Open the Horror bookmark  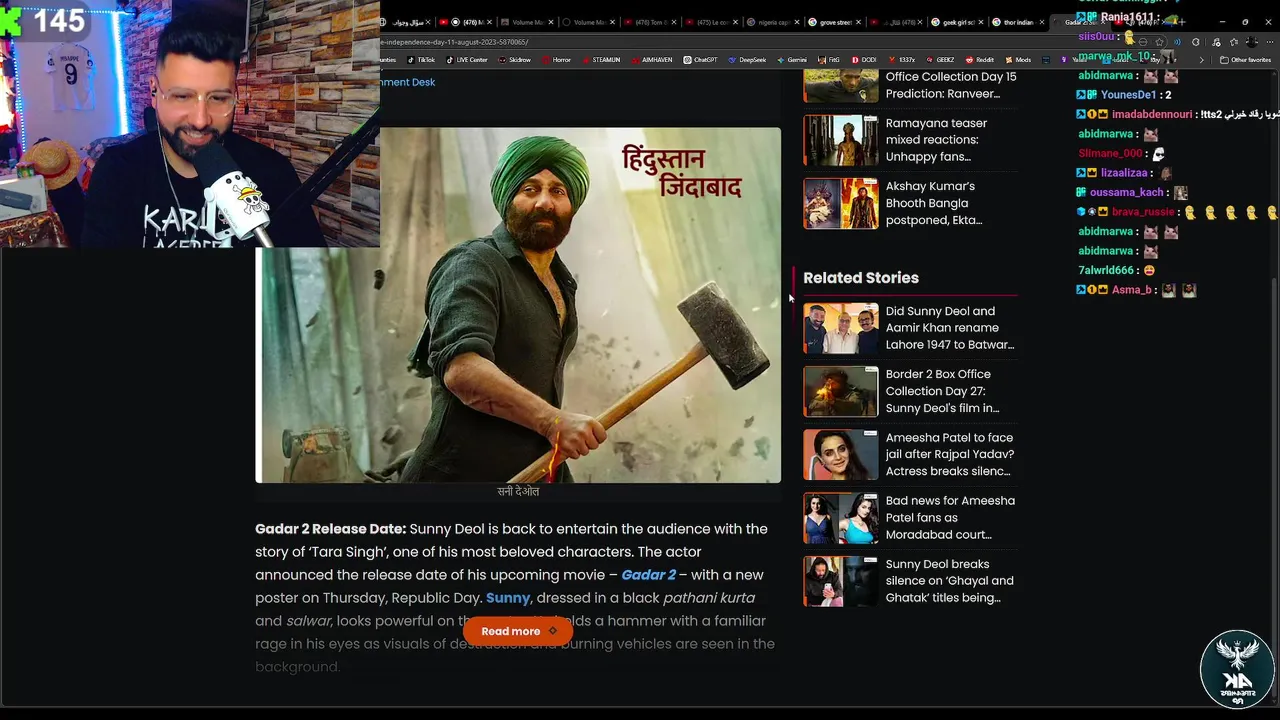[x=556, y=60]
